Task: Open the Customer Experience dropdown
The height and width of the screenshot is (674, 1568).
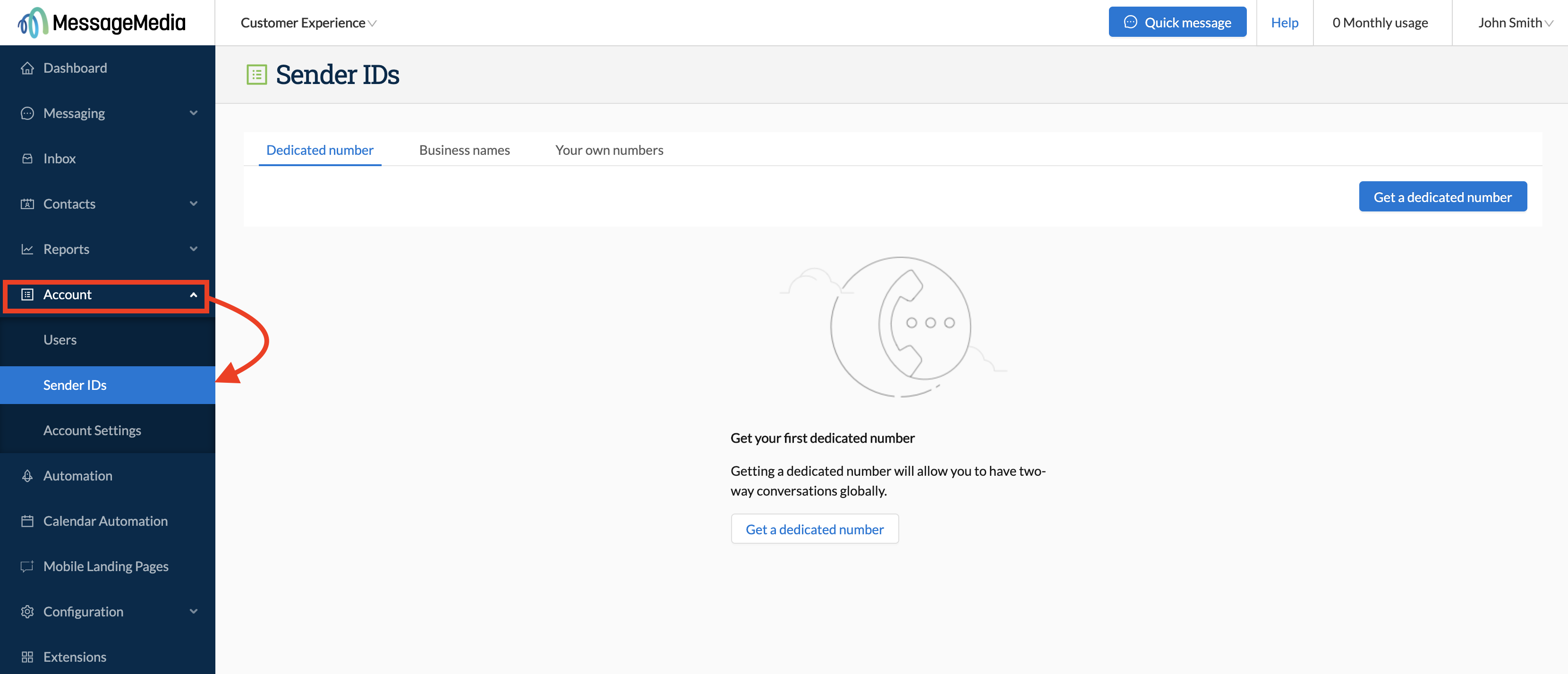Action: 308,23
